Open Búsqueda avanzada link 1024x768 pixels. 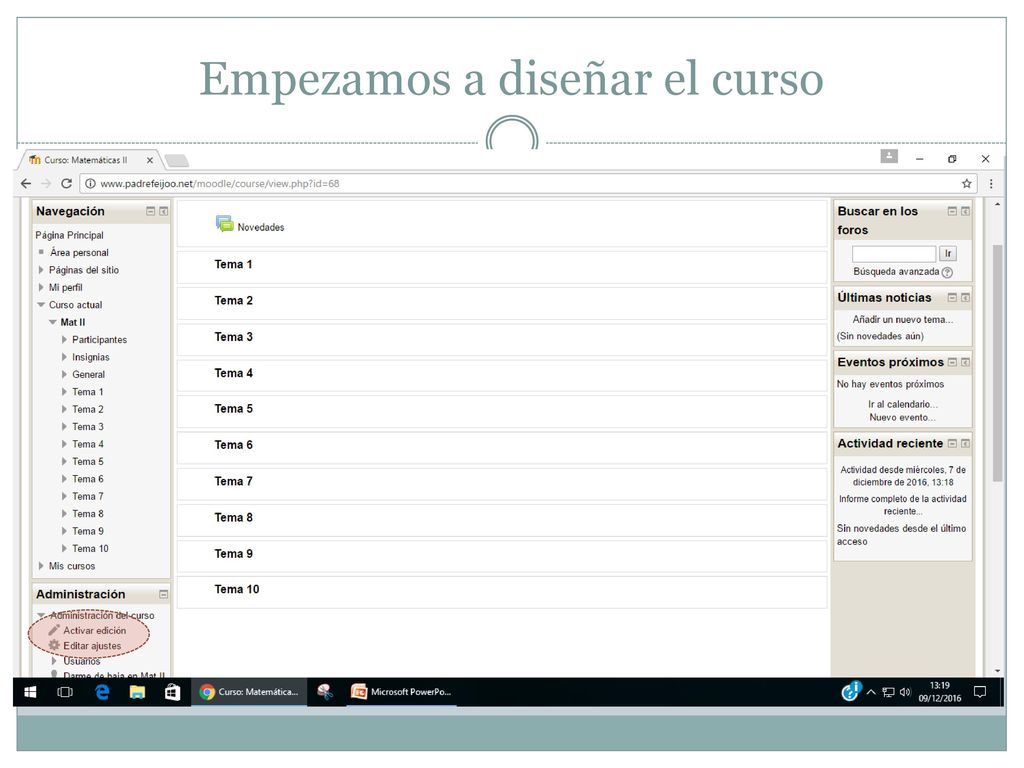896,272
